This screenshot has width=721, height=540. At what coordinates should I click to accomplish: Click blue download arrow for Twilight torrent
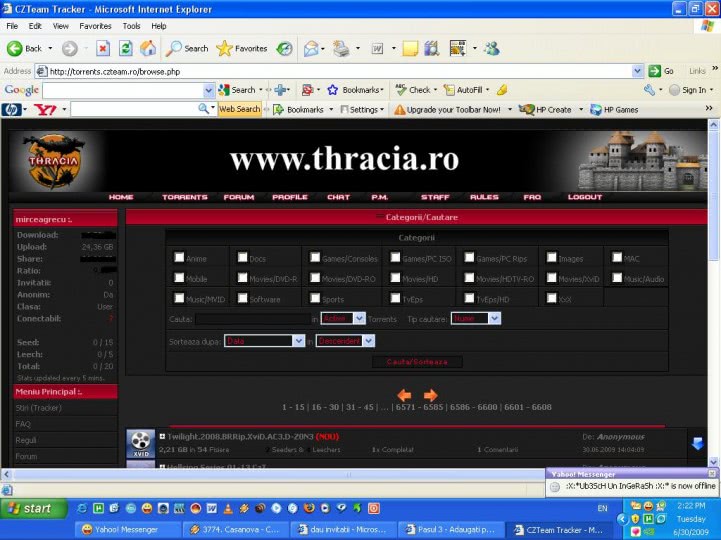697,443
